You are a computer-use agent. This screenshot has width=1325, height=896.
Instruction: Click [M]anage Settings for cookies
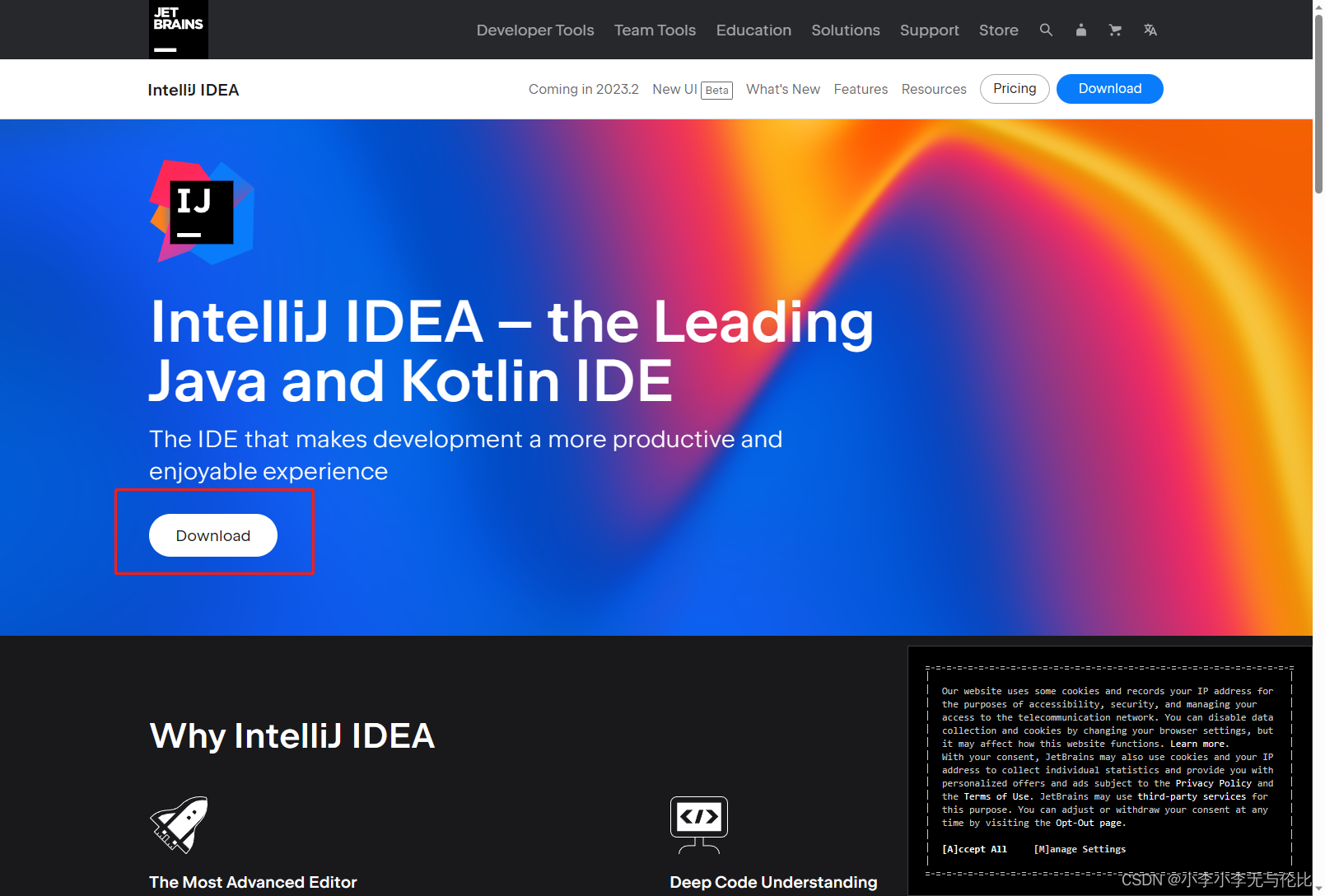[1080, 849]
